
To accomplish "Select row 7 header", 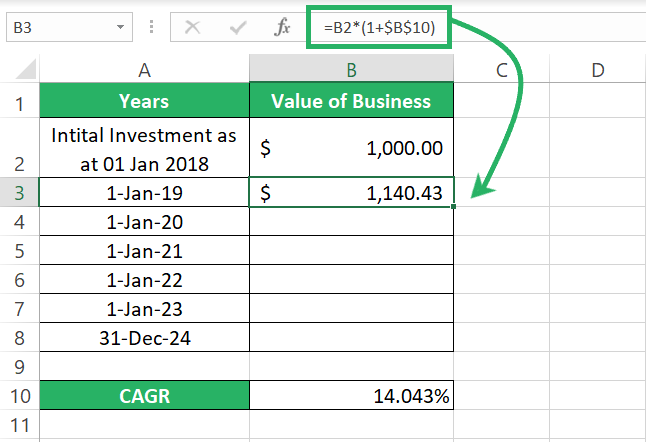I will click(19, 308).
